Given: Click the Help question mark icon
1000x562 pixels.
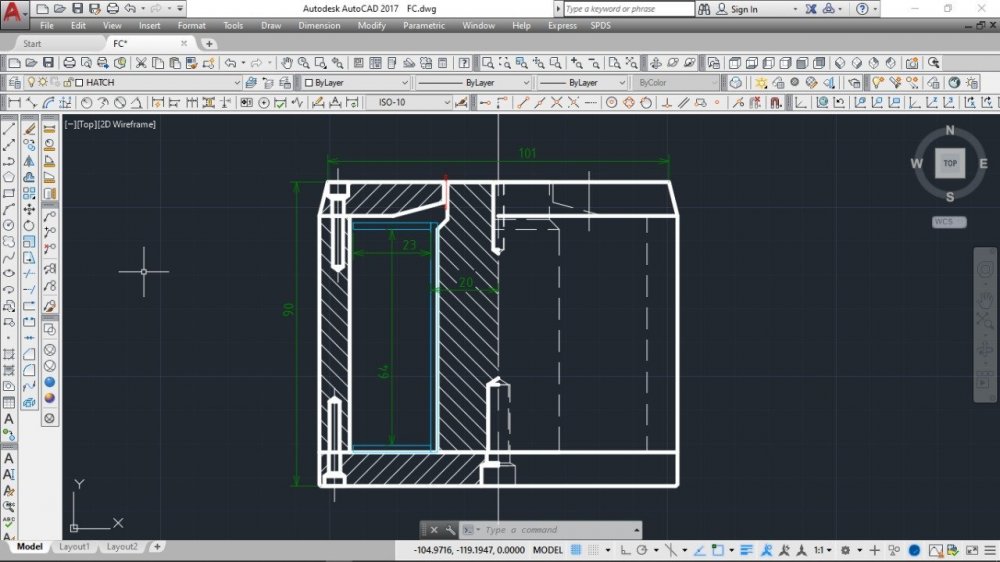Looking at the screenshot, I should pos(862,9).
